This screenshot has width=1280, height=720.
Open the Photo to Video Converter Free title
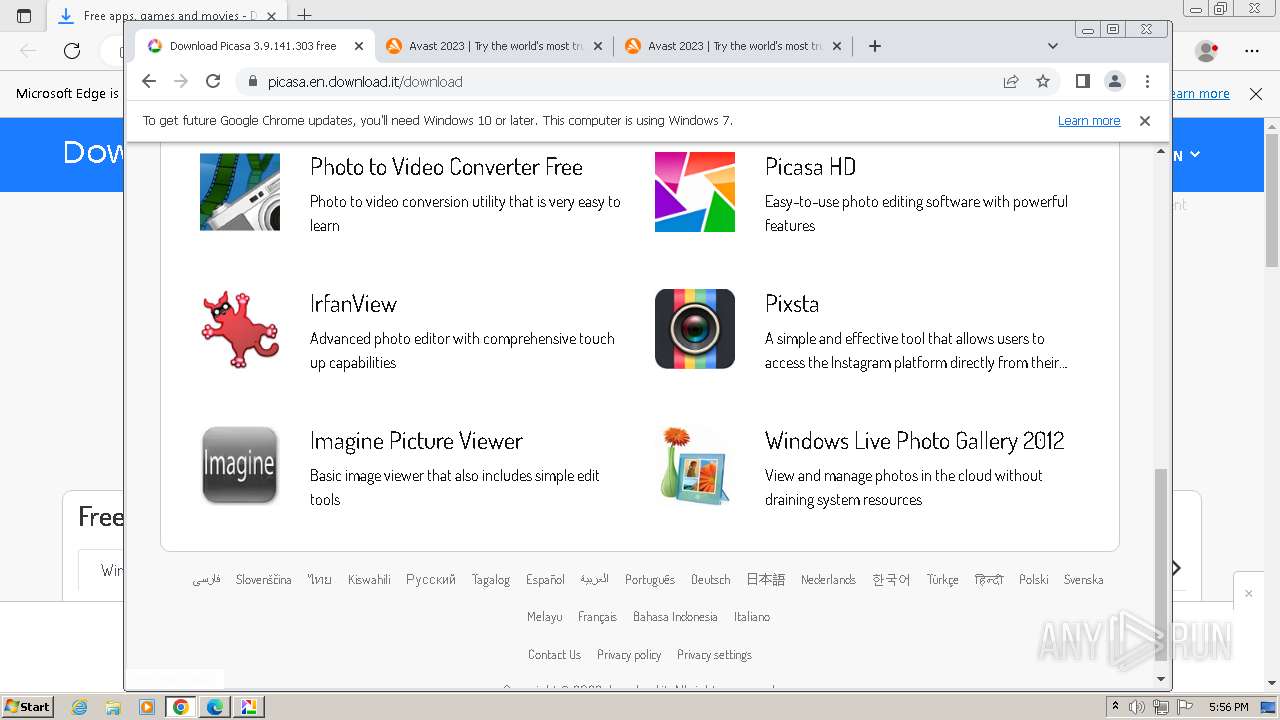tap(446, 167)
